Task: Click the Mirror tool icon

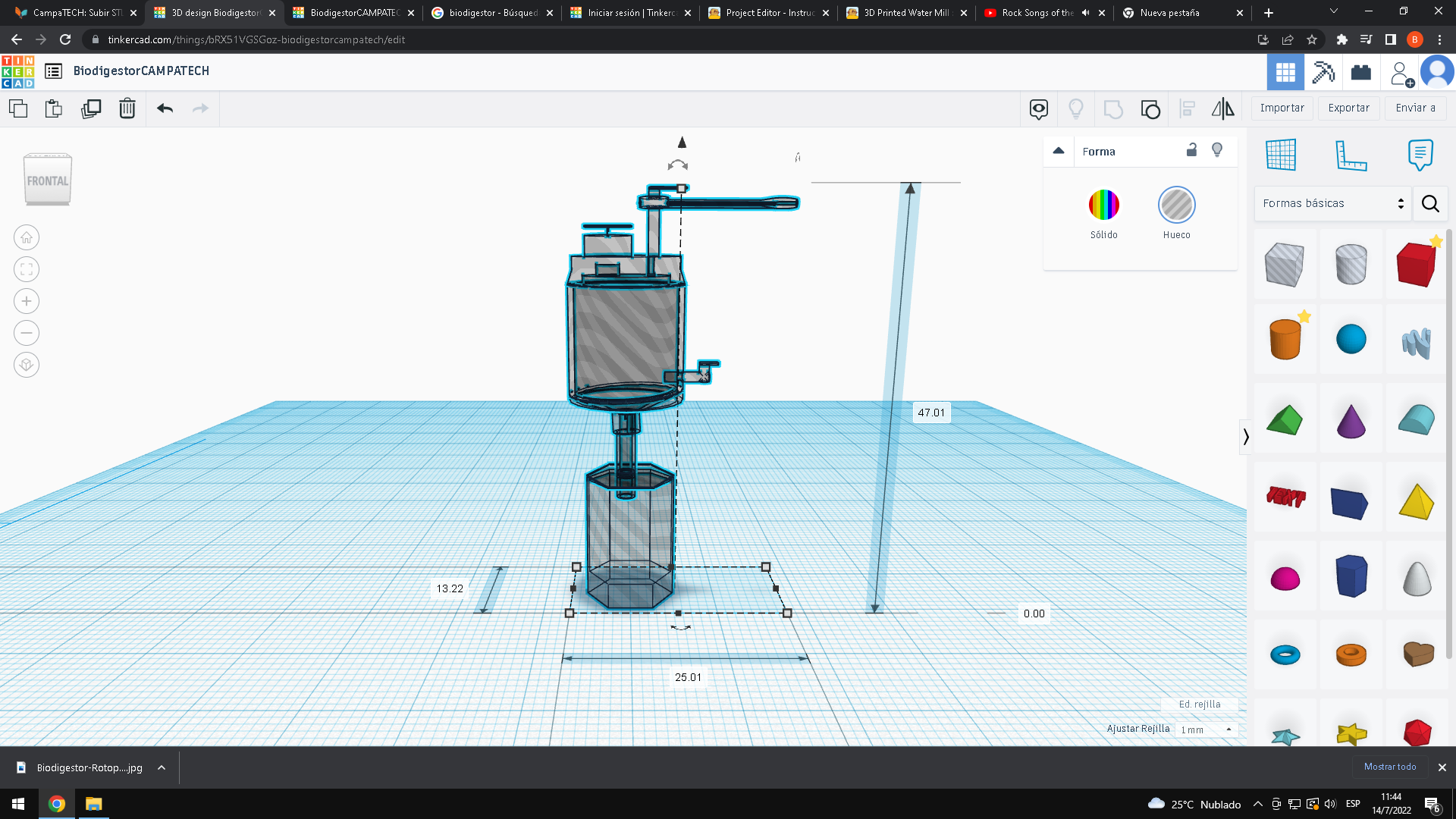Action: 1222,108
